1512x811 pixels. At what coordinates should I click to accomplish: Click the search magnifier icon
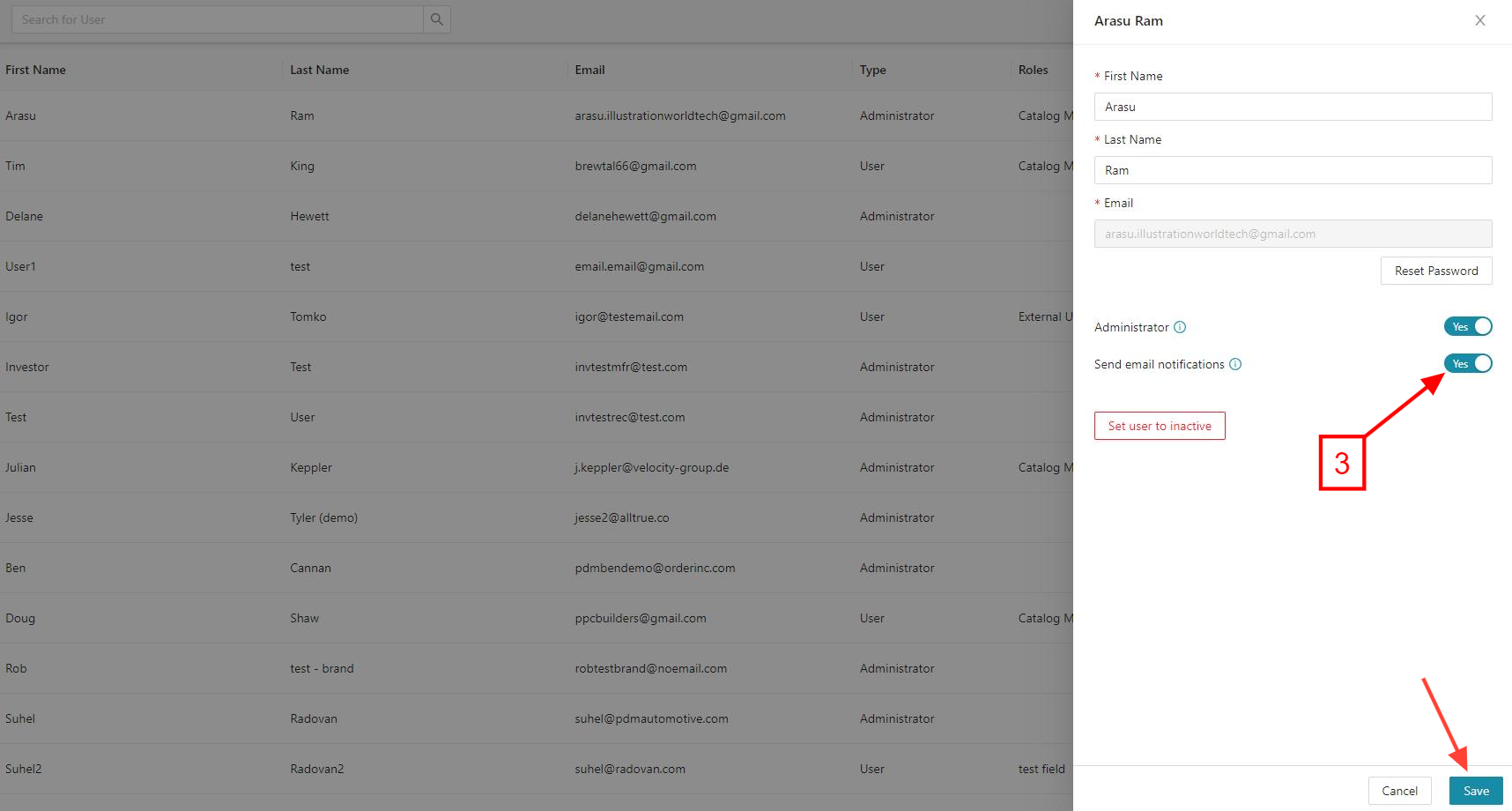tap(437, 19)
